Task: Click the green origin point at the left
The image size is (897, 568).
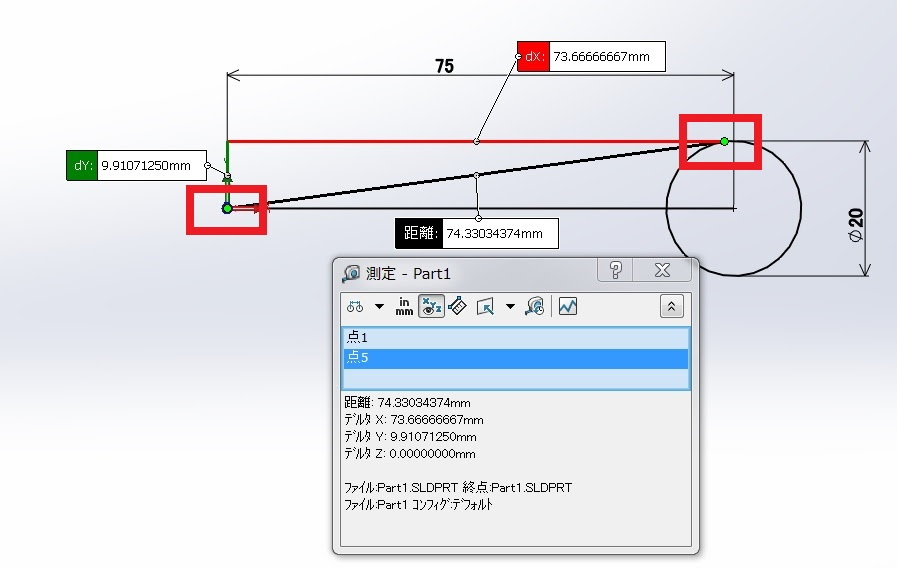Action: [227, 209]
